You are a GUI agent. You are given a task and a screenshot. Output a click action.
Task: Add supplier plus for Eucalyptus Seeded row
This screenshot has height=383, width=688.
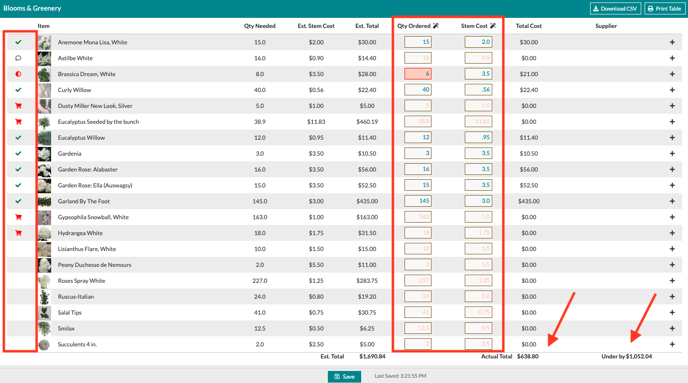pos(672,122)
